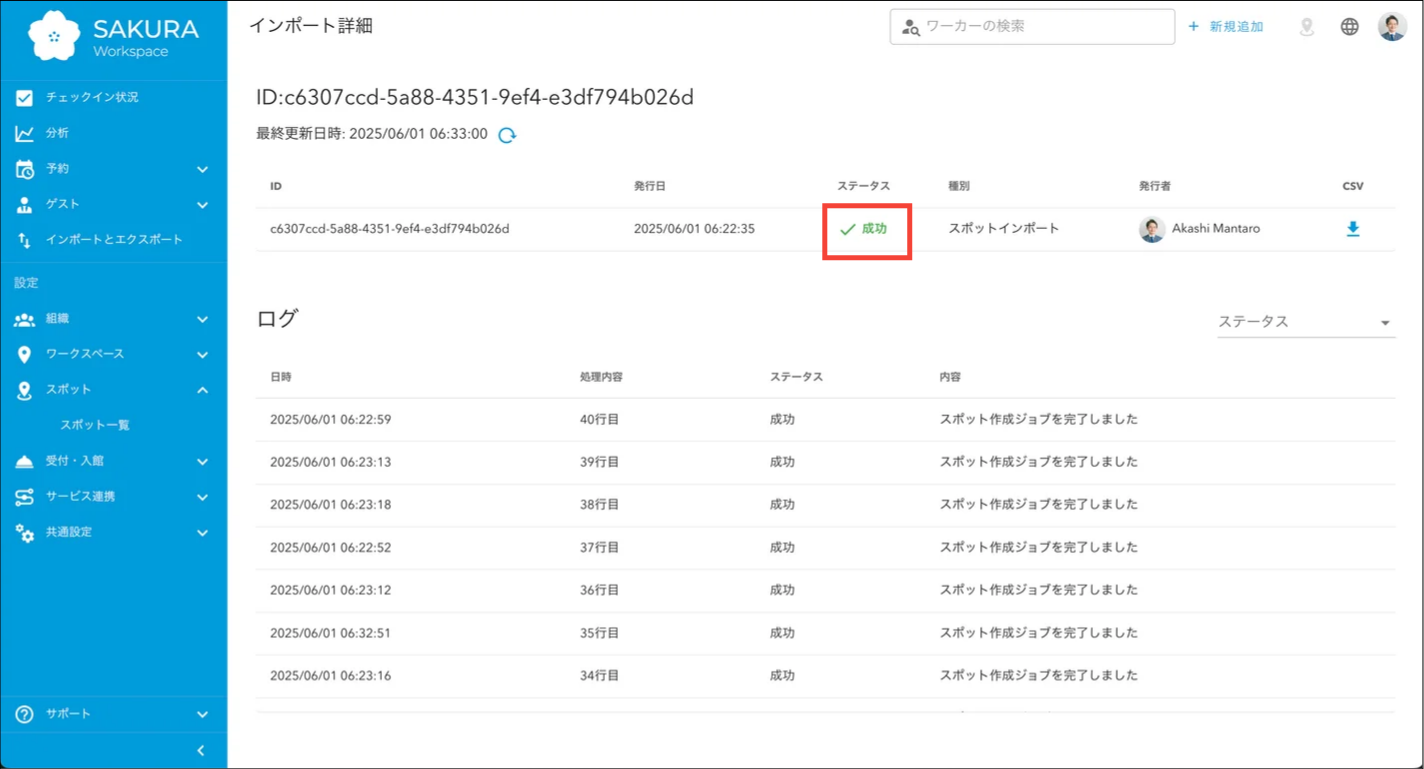Download the CSV file for this import
Image resolution: width=1424 pixels, height=769 pixels.
pyautogui.click(x=1352, y=229)
